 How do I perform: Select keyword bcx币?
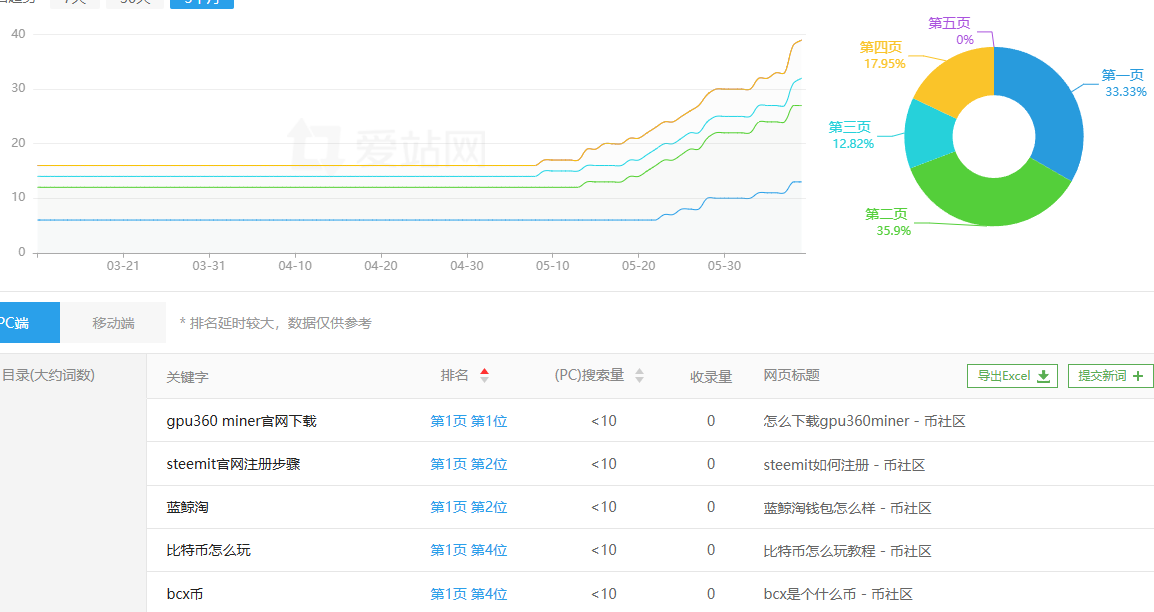coord(185,594)
